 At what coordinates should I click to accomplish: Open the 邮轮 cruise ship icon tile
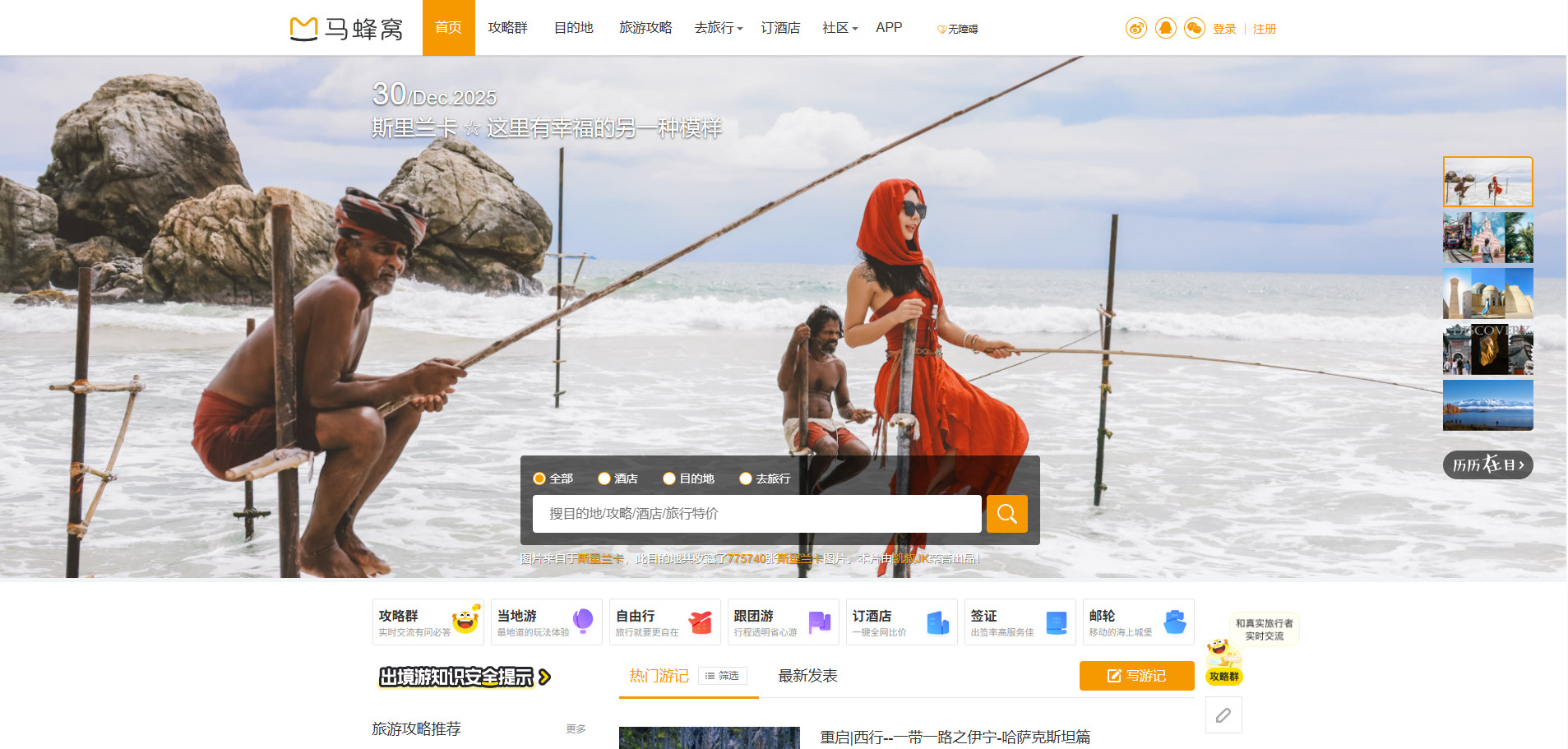(x=1138, y=622)
